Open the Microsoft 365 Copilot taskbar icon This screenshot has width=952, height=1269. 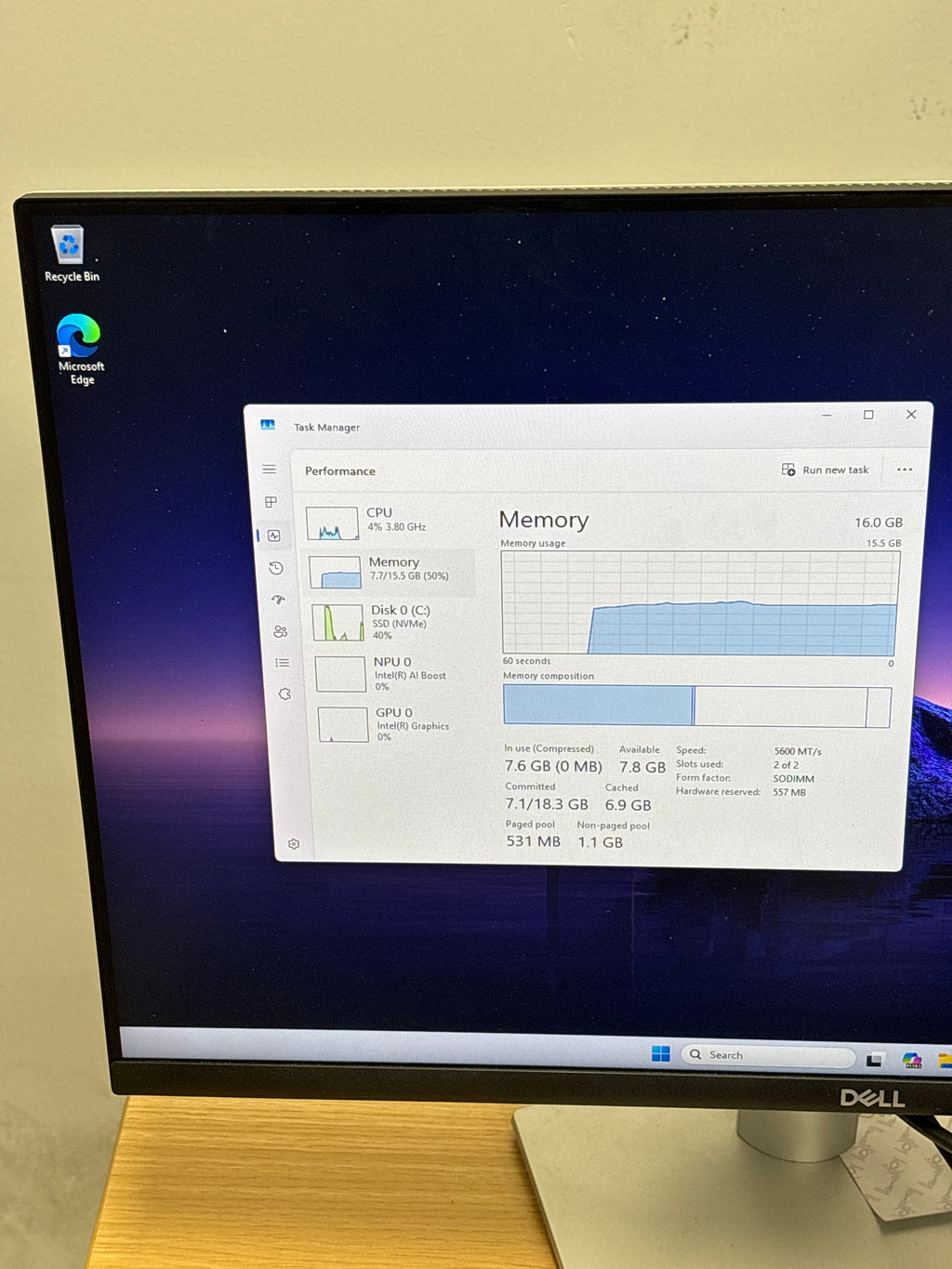912,1061
